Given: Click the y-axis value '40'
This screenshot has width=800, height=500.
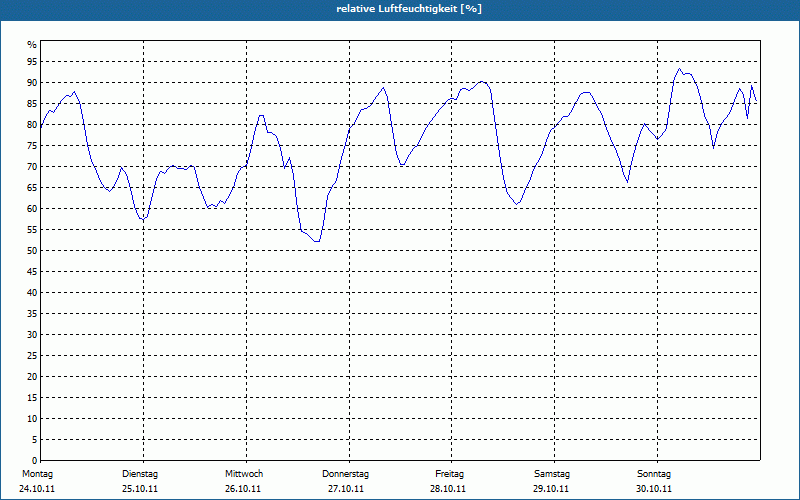Looking at the screenshot, I should pos(32,292).
